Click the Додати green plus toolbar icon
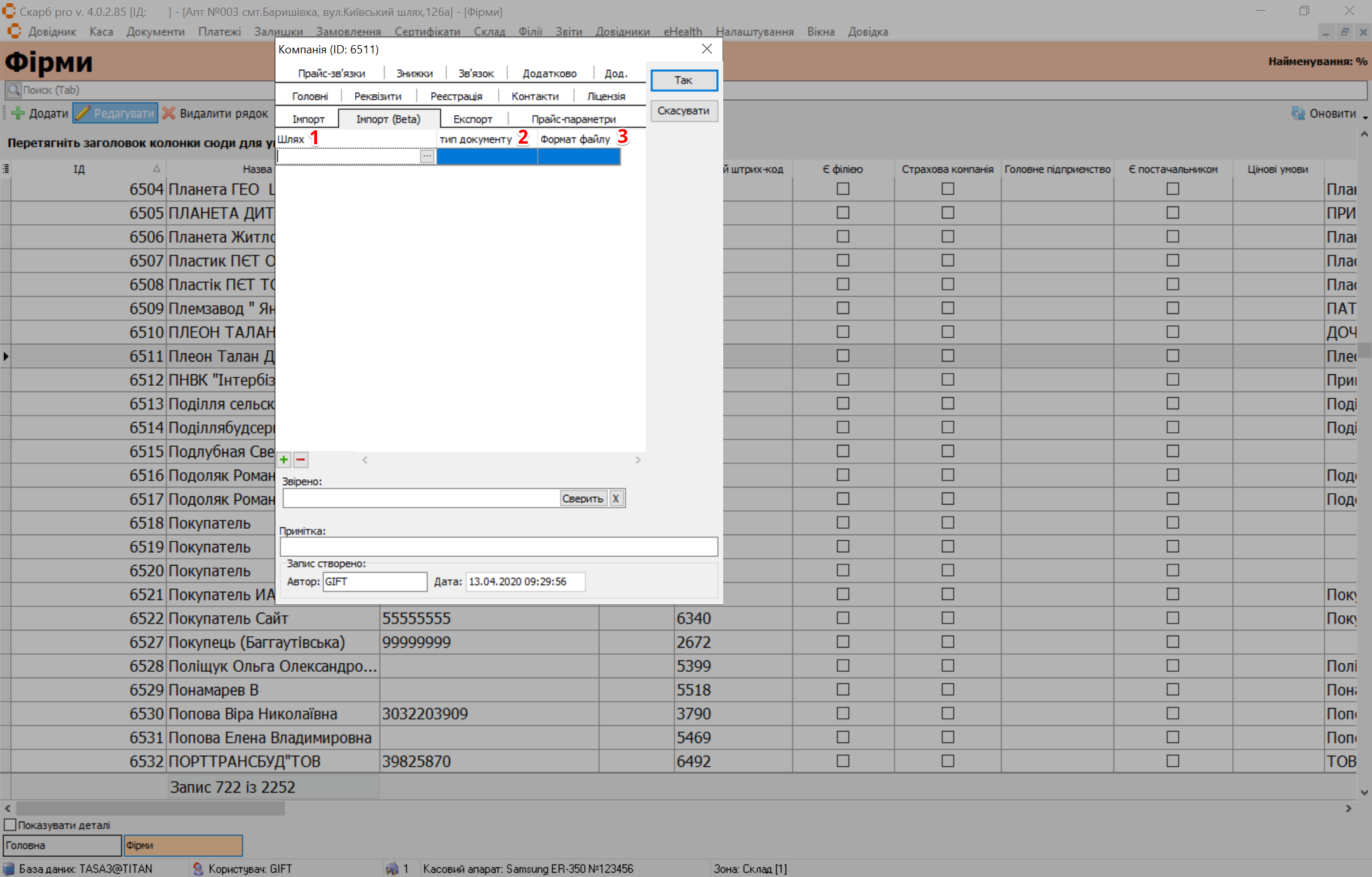 pos(18,113)
